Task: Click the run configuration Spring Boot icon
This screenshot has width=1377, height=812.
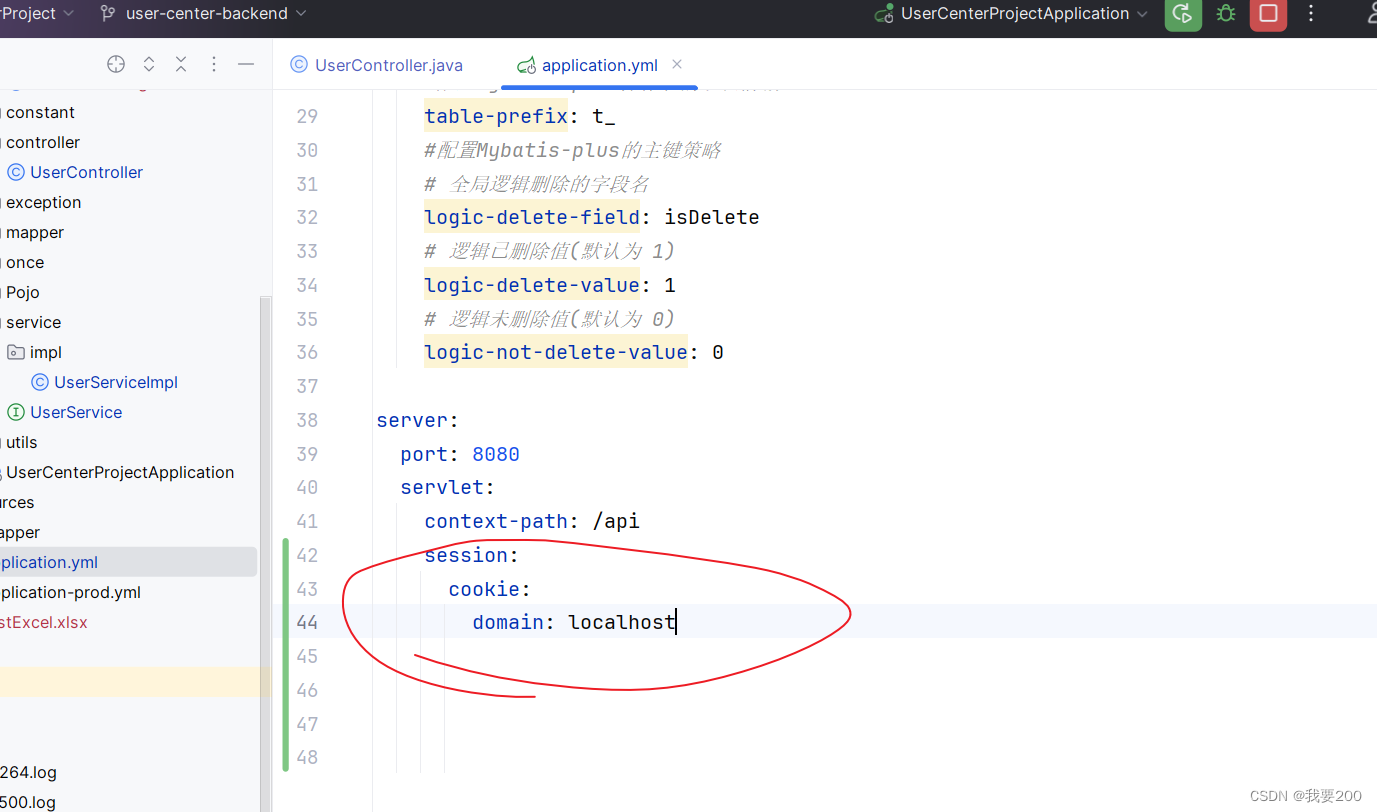Action: (x=883, y=14)
